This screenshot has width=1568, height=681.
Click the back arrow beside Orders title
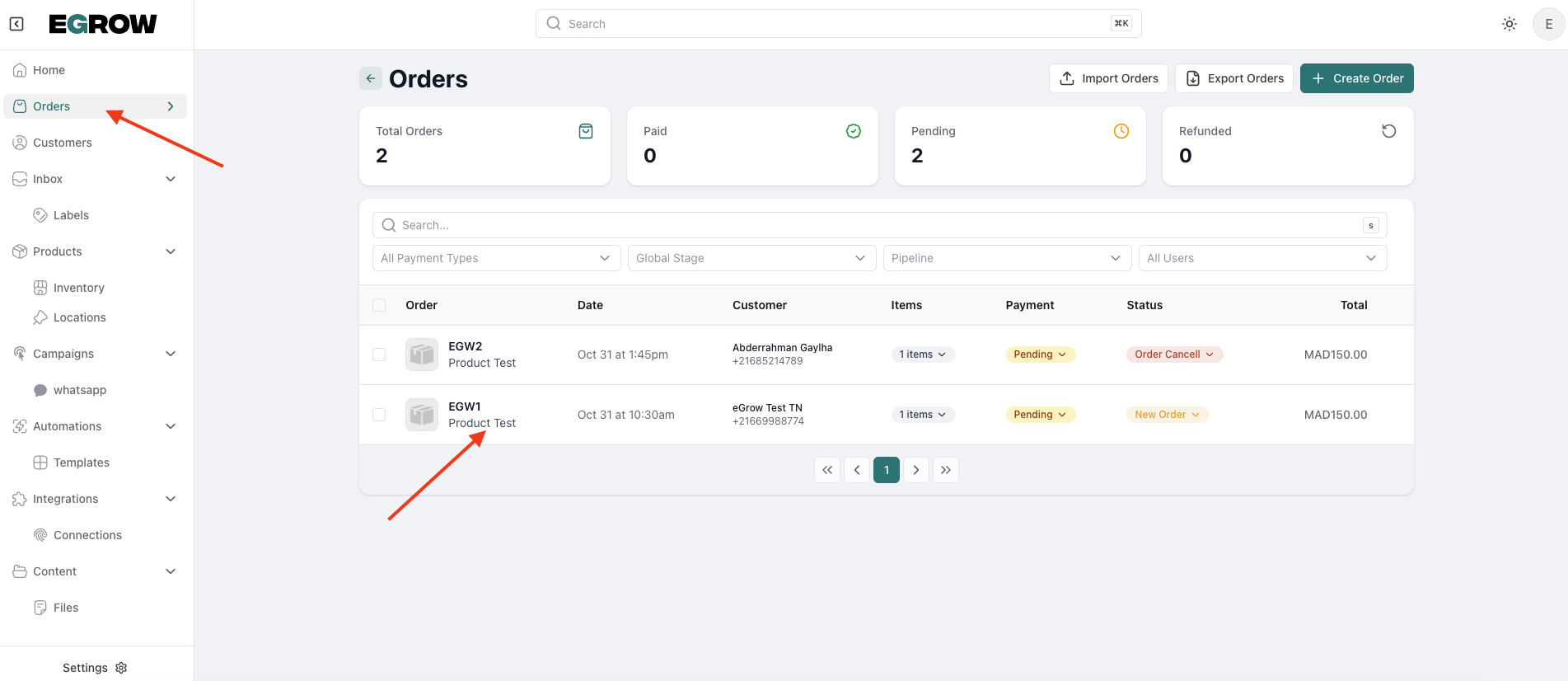371,78
